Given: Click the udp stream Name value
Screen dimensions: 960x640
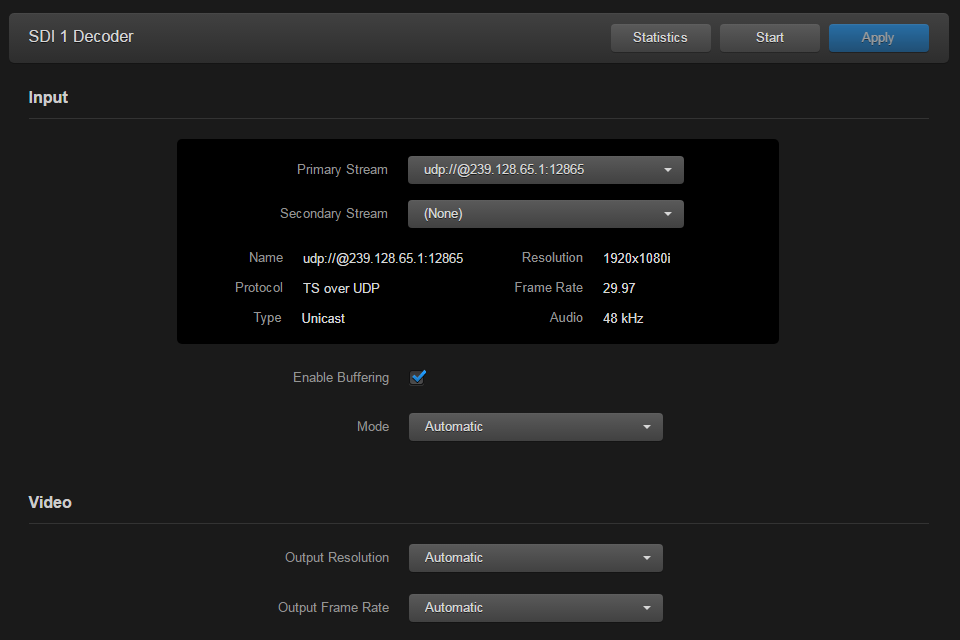Looking at the screenshot, I should [382, 257].
